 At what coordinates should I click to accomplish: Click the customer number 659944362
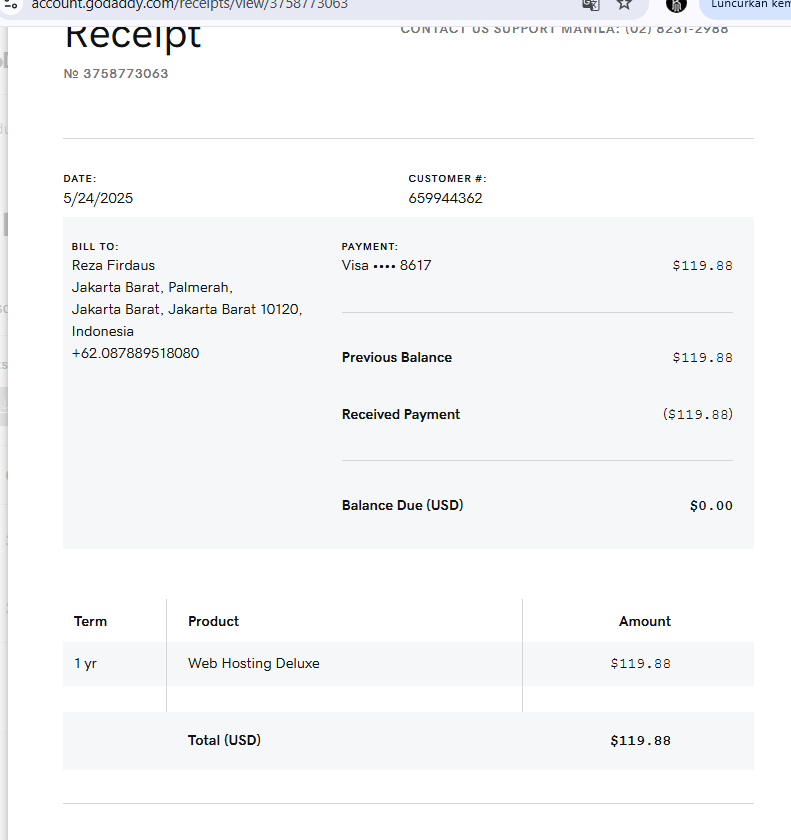(445, 198)
